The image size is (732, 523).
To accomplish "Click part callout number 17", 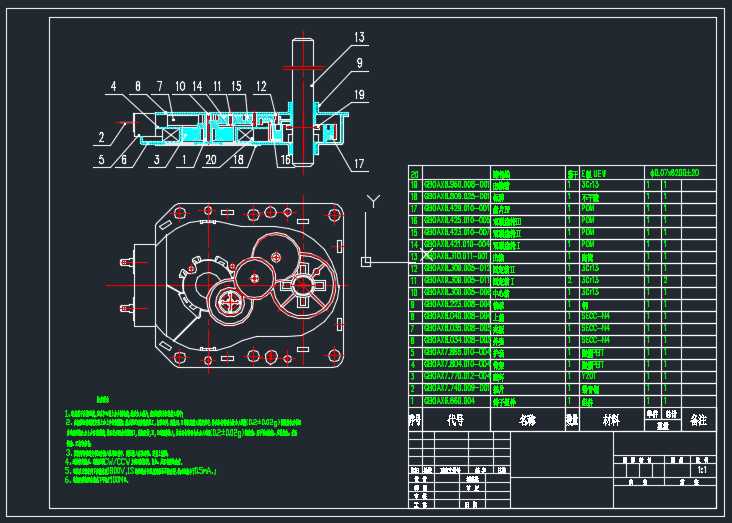I will point(359,163).
